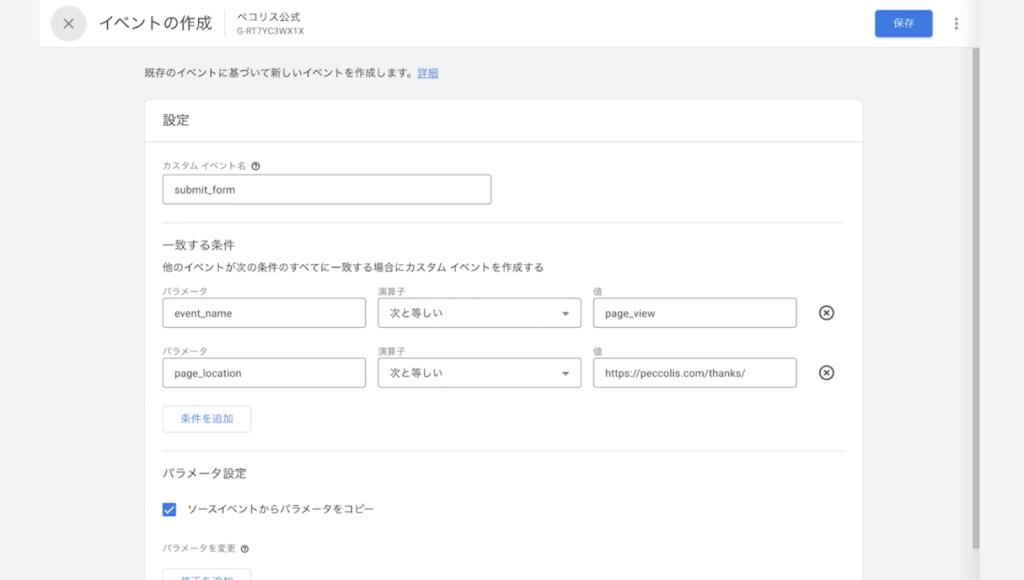This screenshot has width=1024, height=580.
Task: Edit the submit_form custom event name field
Action: (x=327, y=189)
